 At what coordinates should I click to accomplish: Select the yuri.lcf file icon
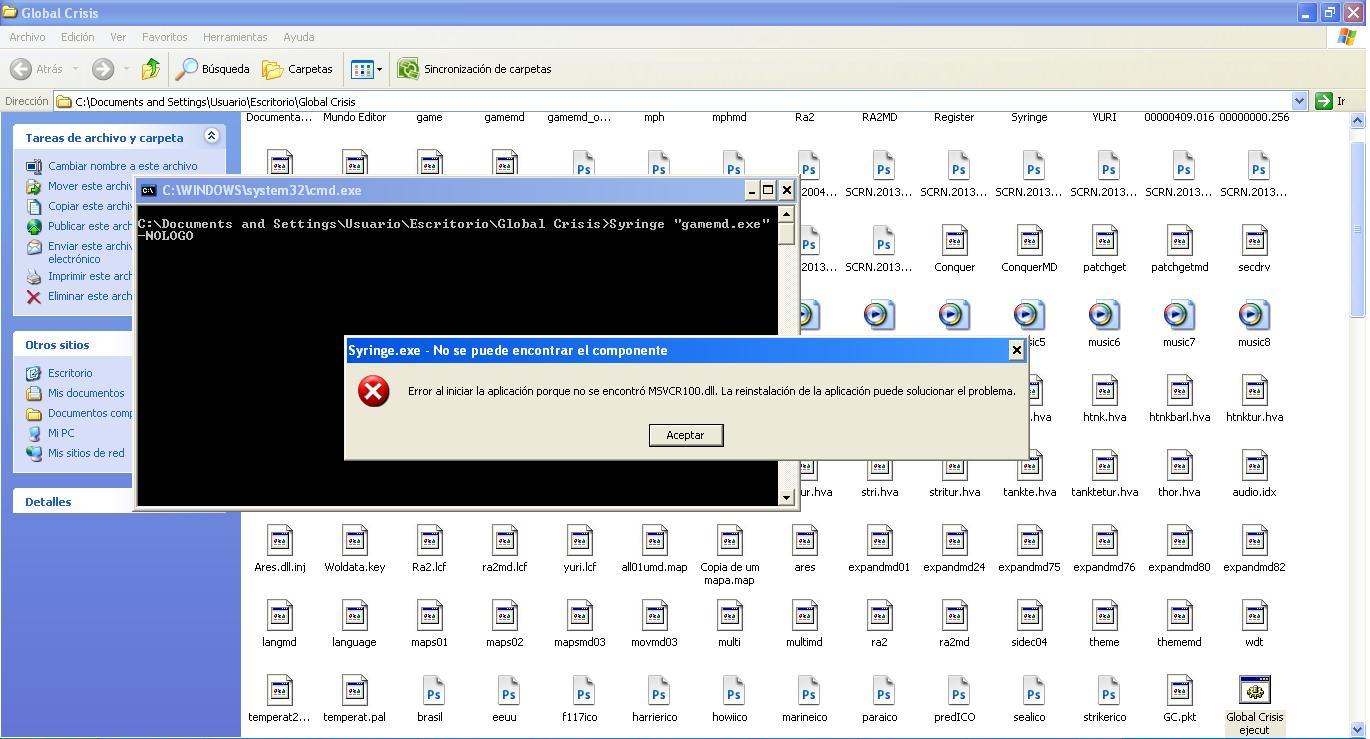pos(580,542)
